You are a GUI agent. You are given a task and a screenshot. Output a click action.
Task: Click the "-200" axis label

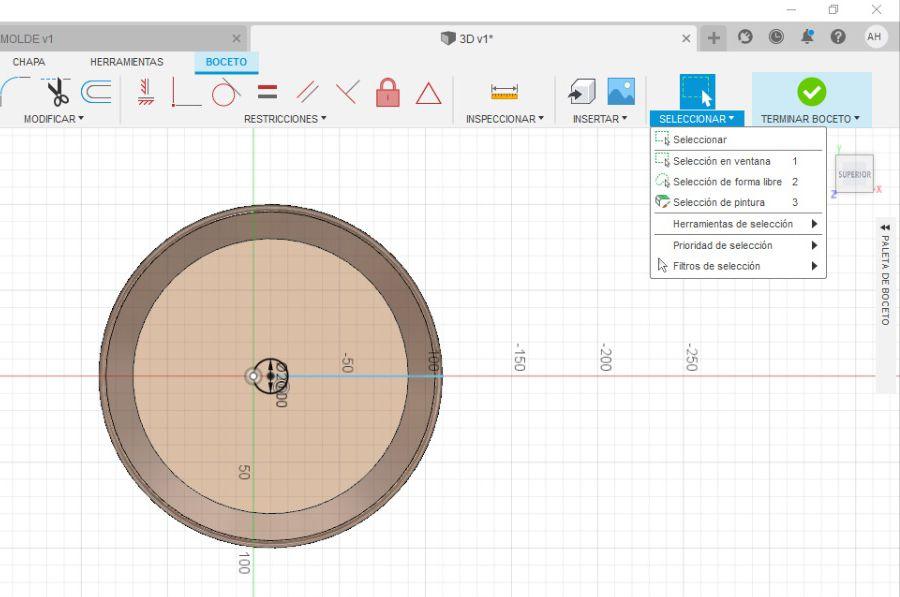[x=605, y=357]
